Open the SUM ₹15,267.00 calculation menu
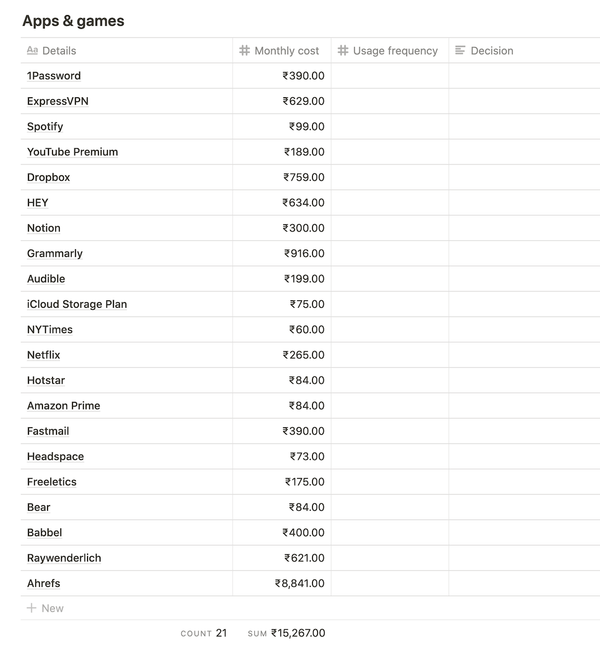The image size is (600, 655). [286, 633]
